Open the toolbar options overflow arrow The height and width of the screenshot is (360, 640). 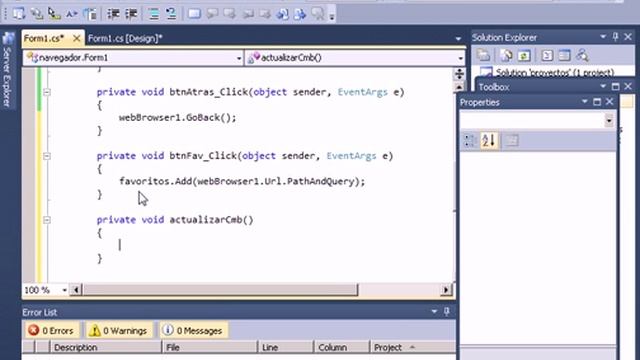point(332,16)
